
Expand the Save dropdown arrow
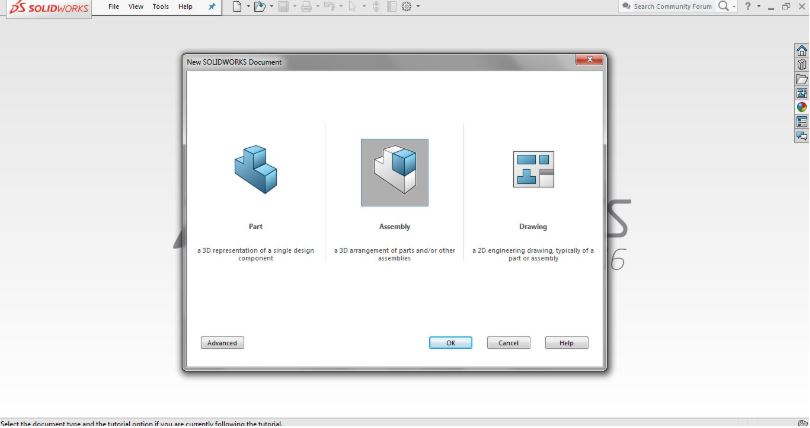tap(294, 7)
